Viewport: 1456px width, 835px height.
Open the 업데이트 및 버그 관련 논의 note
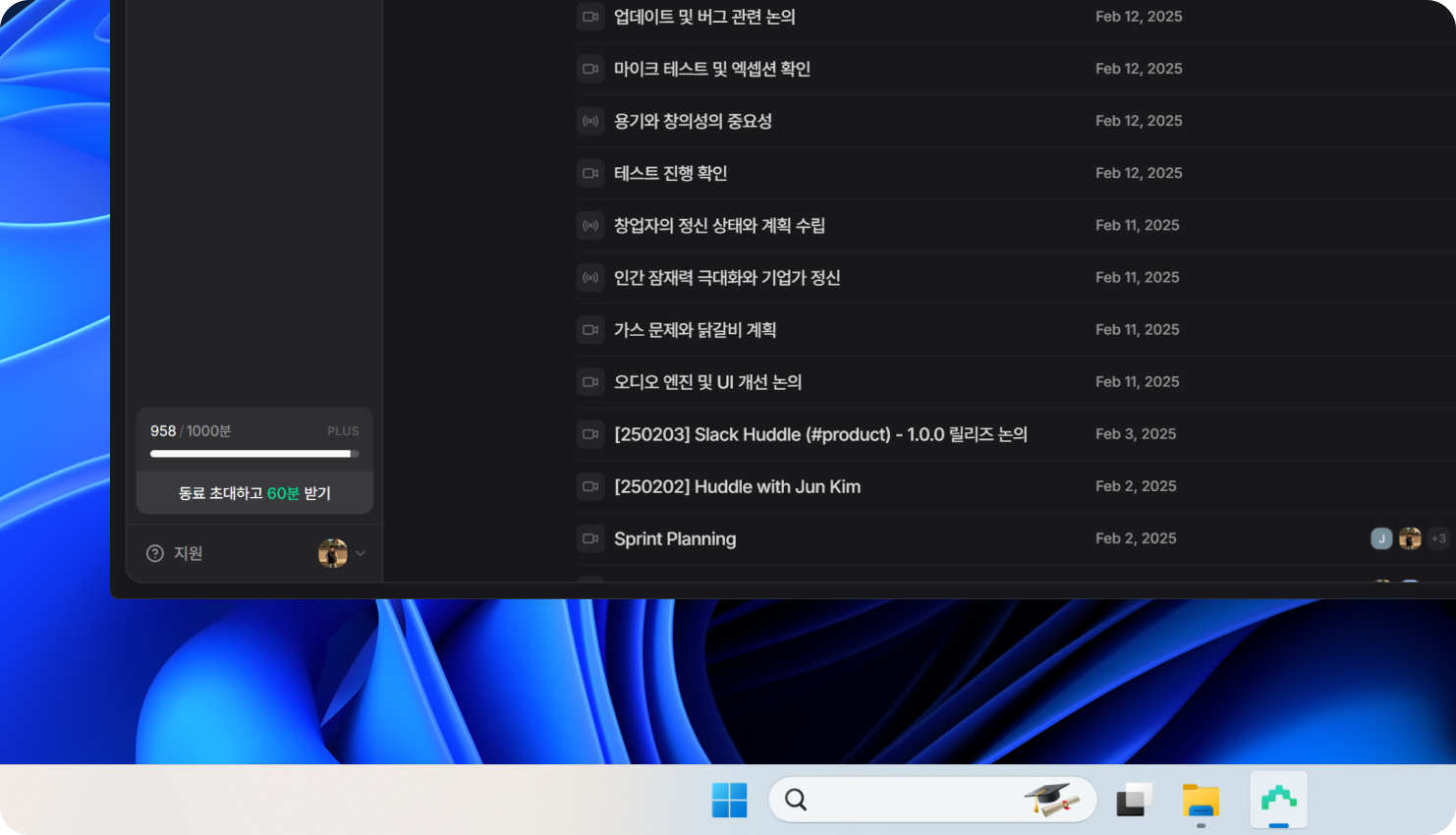point(704,17)
